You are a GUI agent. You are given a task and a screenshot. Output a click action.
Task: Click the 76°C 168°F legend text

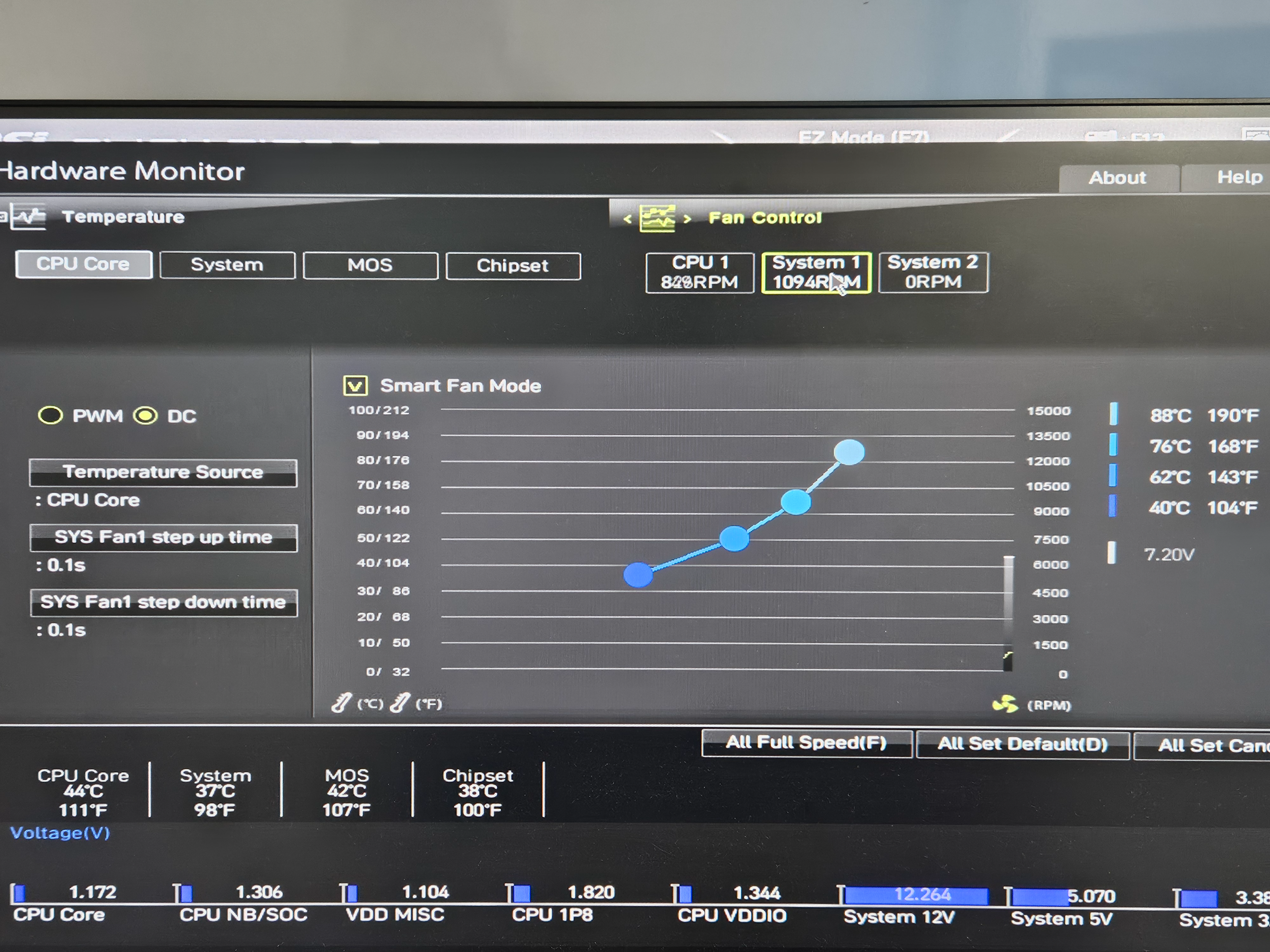1204,446
